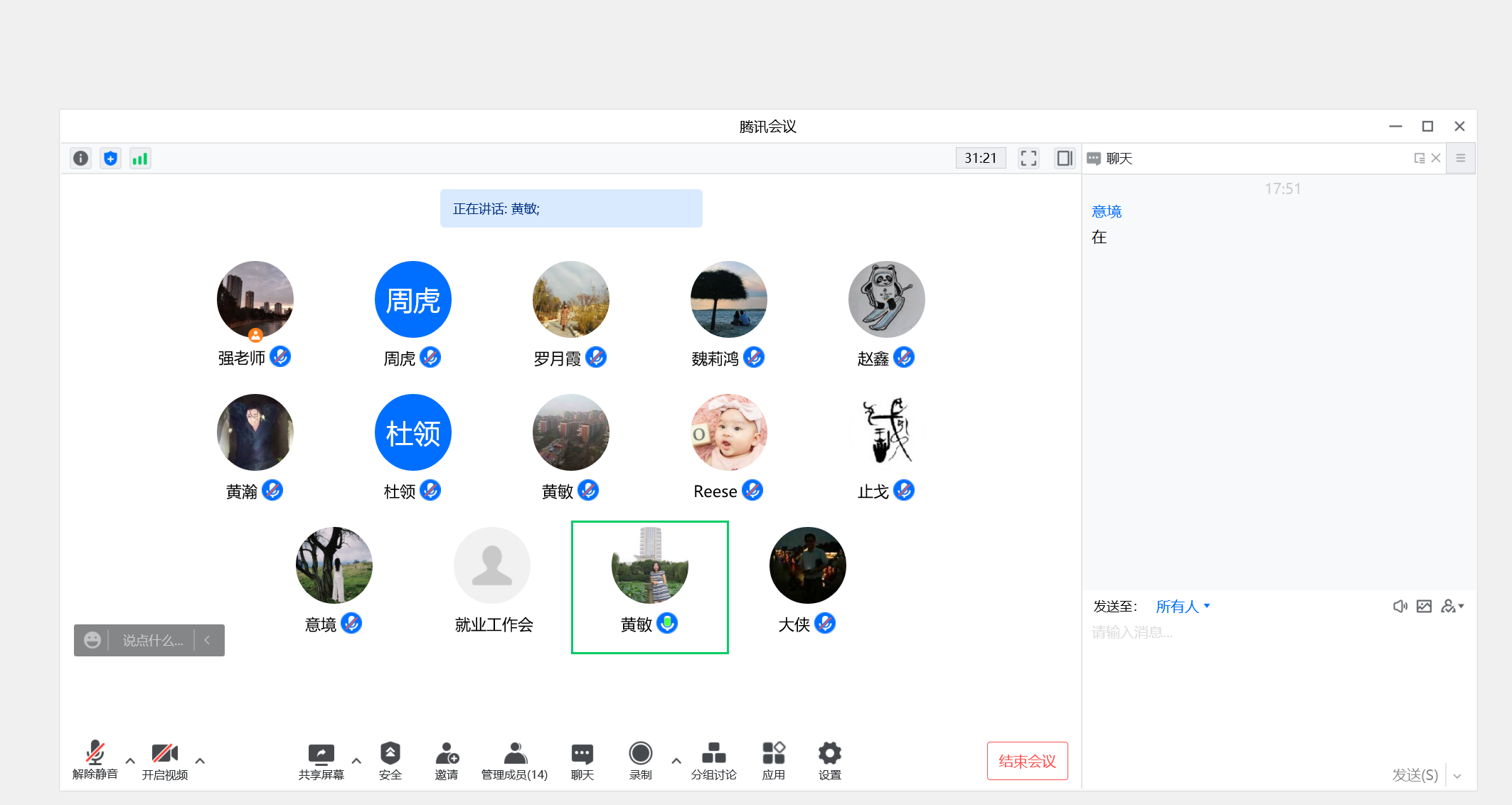Click the network signal bars icon
Image resolution: width=1512 pixels, height=805 pixels.
[x=140, y=159]
